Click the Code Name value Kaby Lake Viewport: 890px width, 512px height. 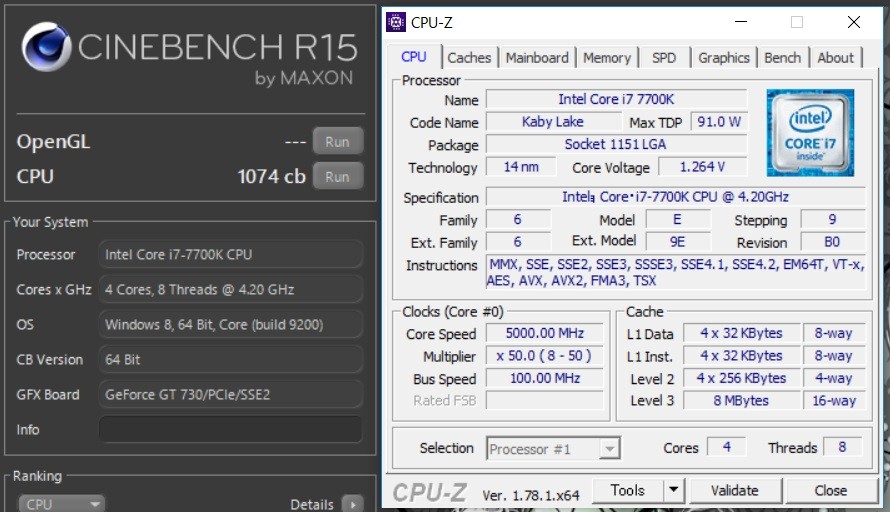click(553, 121)
